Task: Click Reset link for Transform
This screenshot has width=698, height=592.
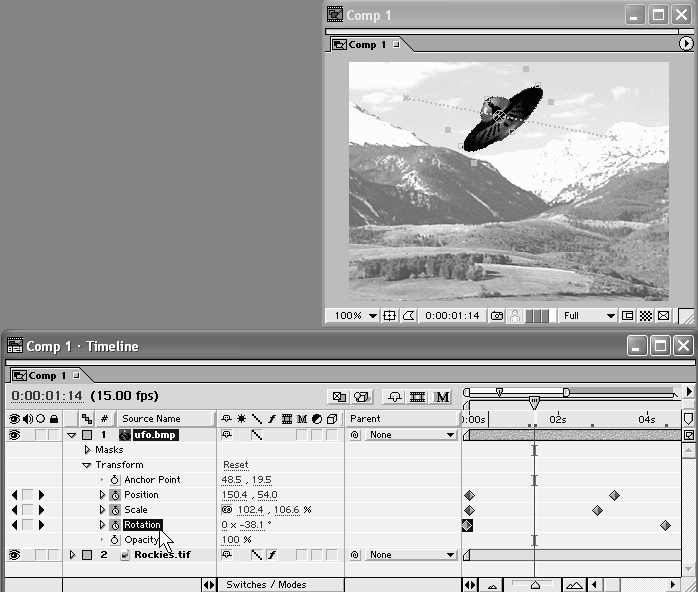Action: (236, 465)
